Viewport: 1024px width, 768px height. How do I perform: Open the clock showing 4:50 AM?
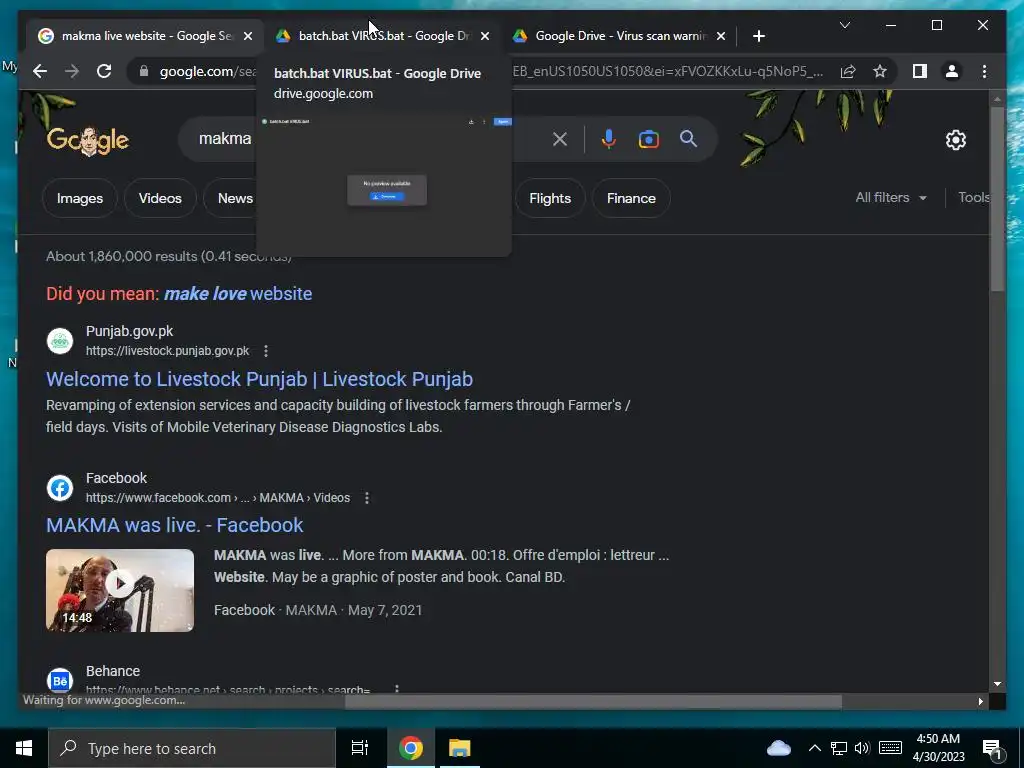click(938, 748)
